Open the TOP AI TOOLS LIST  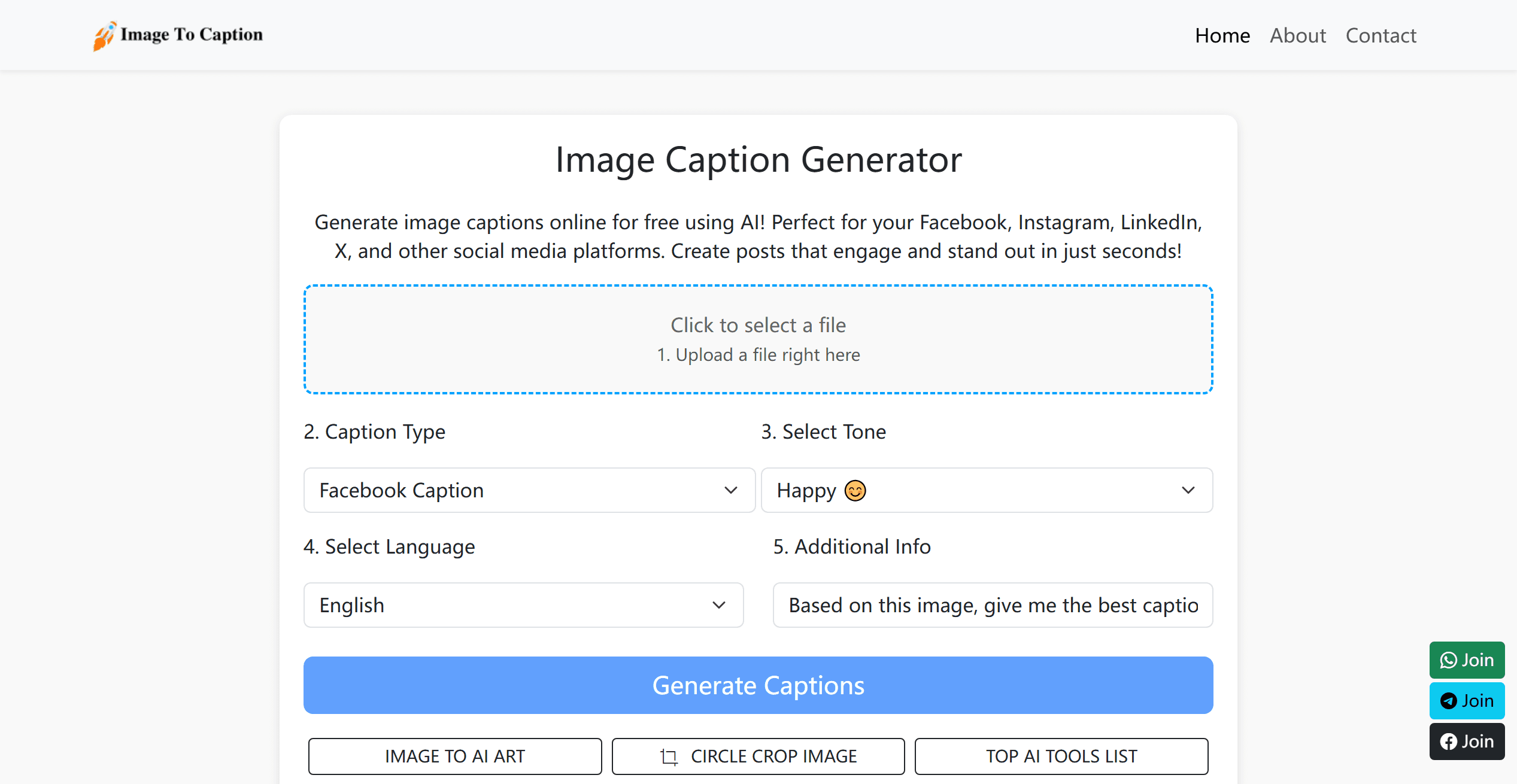pos(1061,756)
